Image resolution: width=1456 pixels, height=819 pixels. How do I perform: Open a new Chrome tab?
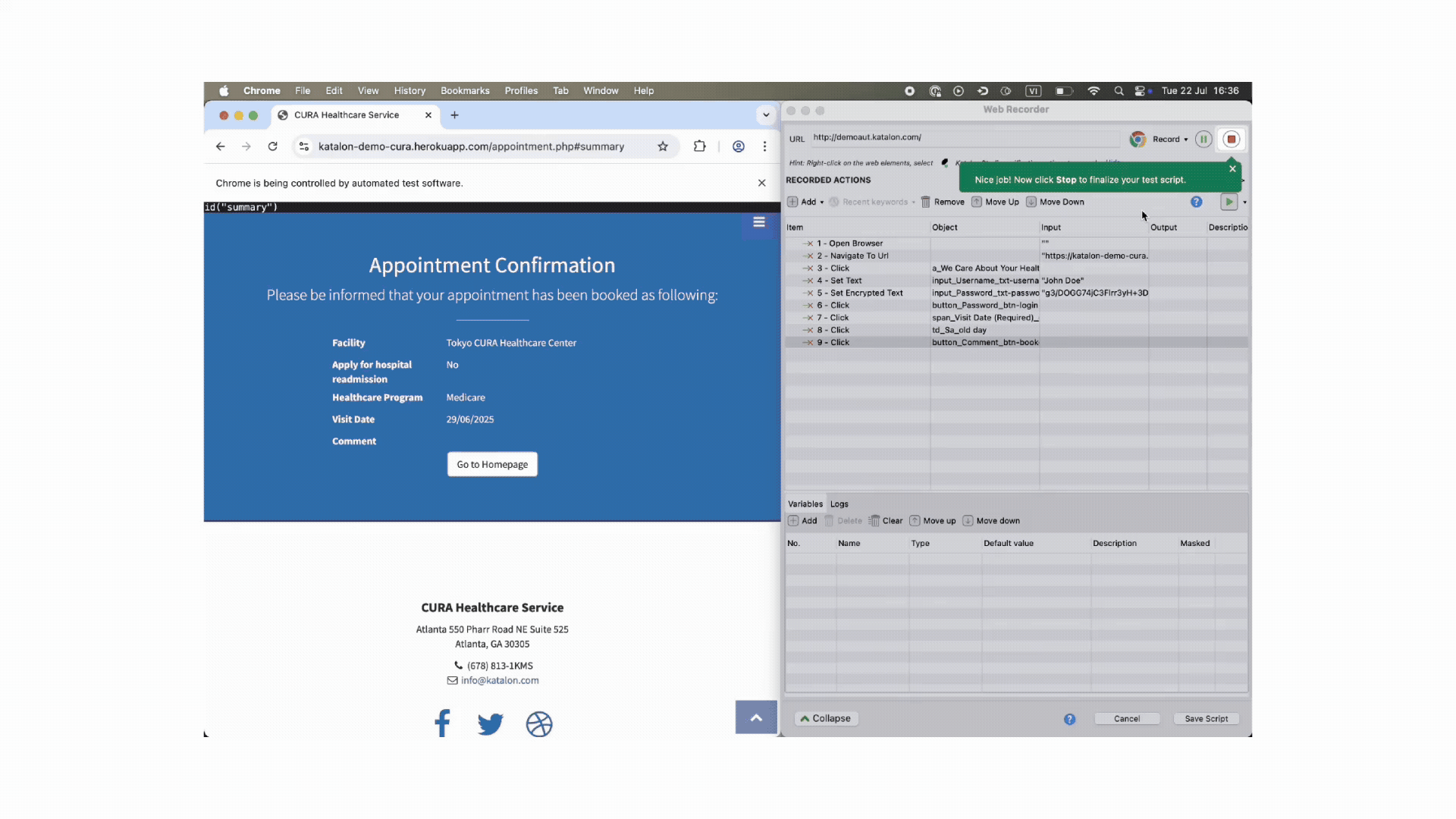pos(454,115)
